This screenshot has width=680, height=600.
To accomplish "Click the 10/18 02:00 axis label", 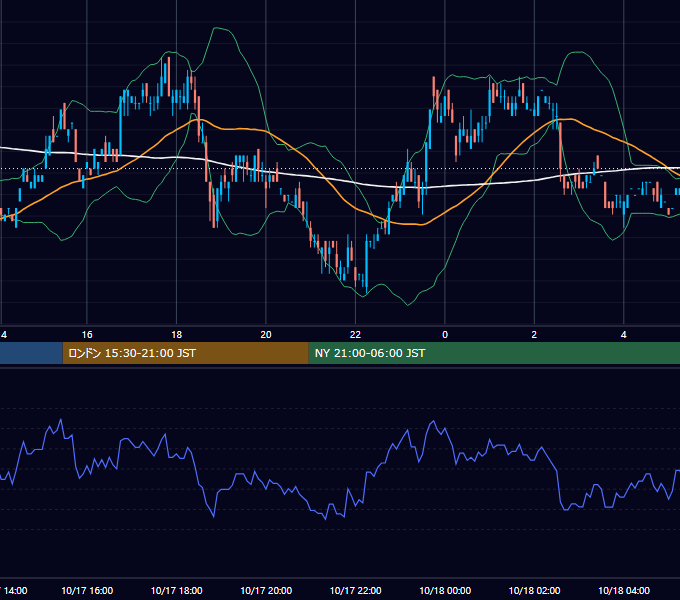I will (534, 590).
